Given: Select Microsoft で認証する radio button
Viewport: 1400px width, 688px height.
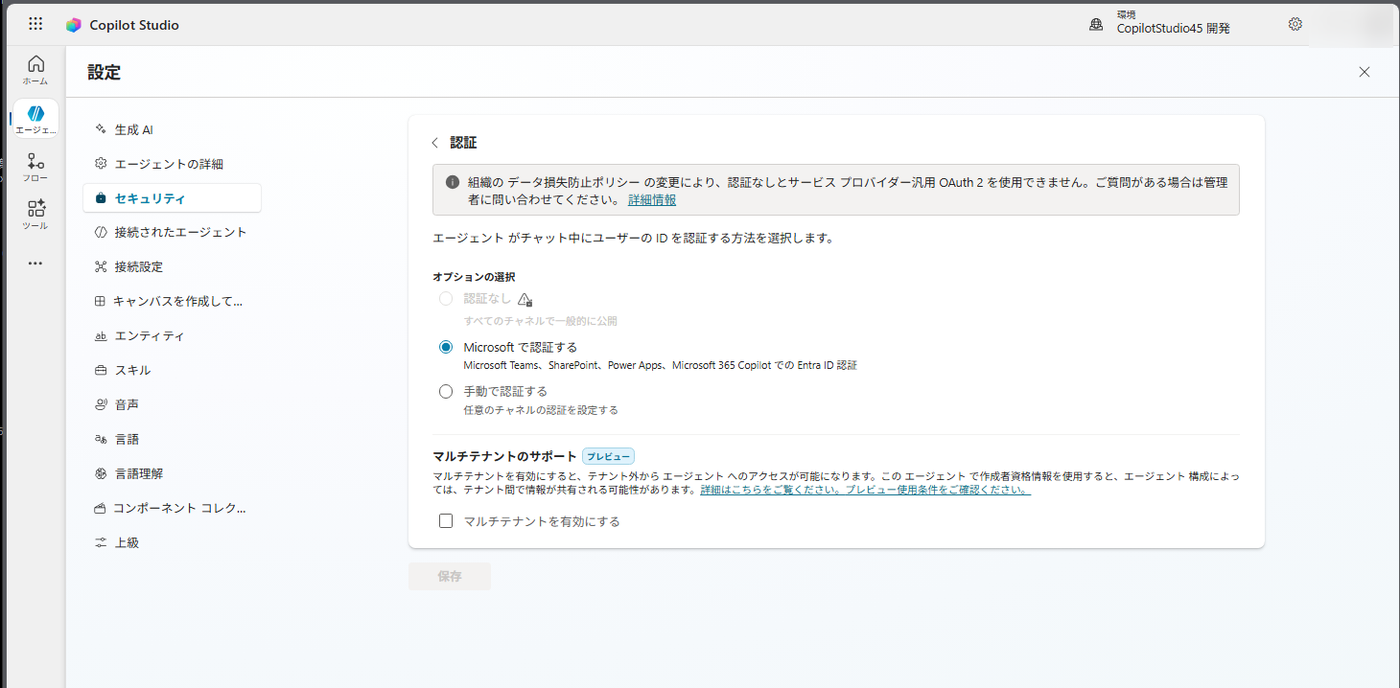Looking at the screenshot, I should click(446, 347).
